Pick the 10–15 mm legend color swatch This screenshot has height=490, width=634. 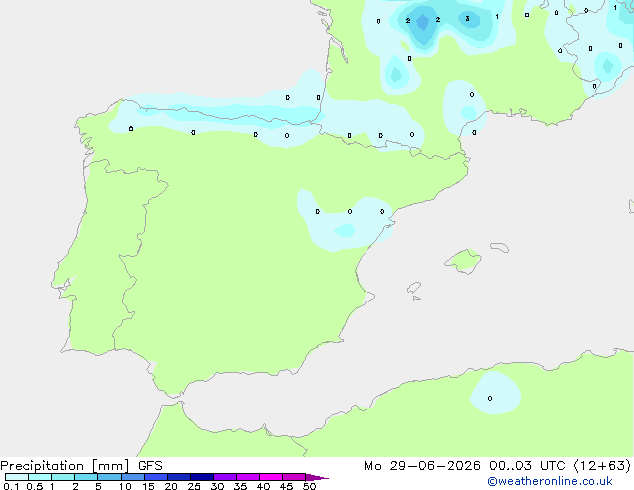coord(133,477)
